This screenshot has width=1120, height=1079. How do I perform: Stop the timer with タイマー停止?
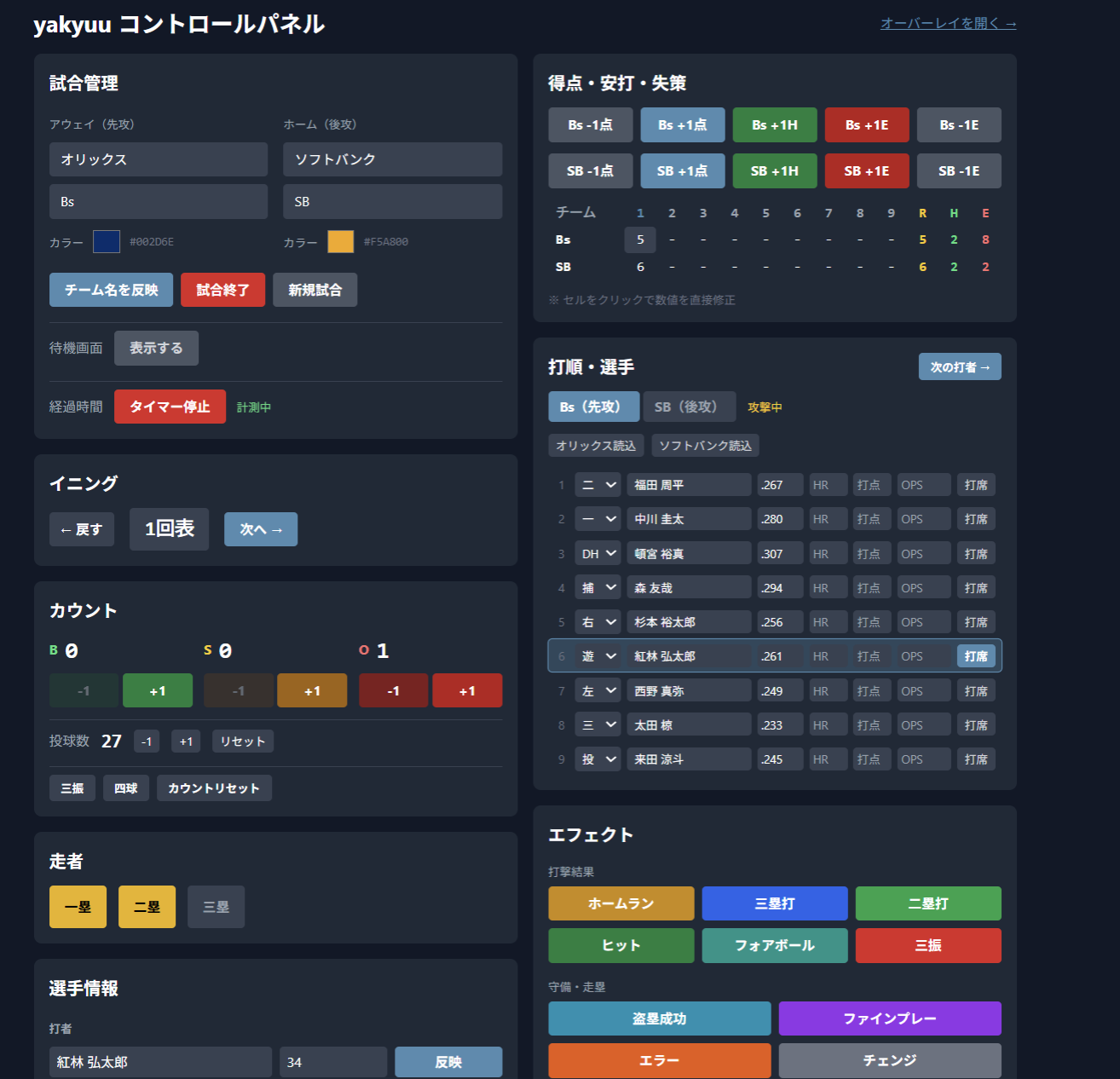[x=170, y=407]
